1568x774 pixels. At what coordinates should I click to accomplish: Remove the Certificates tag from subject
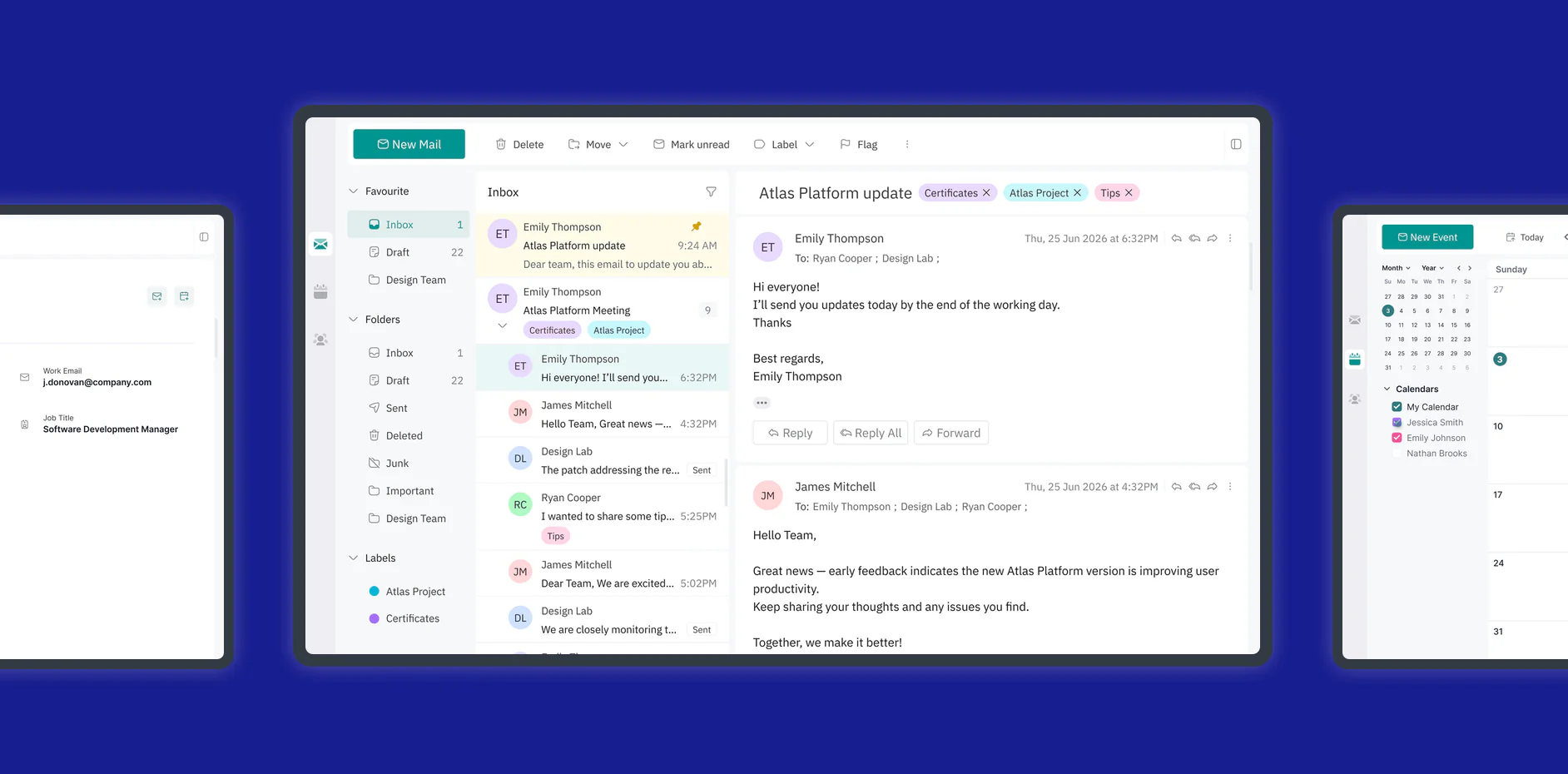pyautogui.click(x=986, y=192)
